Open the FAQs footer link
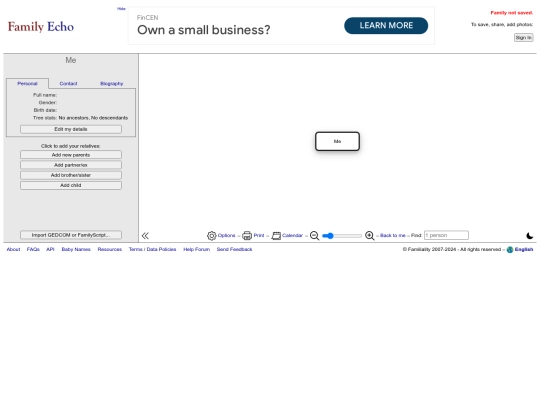 click(33, 249)
